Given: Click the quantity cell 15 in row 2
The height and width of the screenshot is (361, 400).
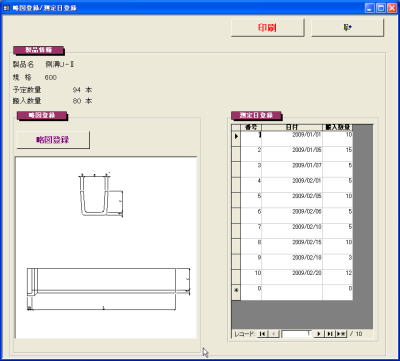Looking at the screenshot, I should pyautogui.click(x=337, y=154).
